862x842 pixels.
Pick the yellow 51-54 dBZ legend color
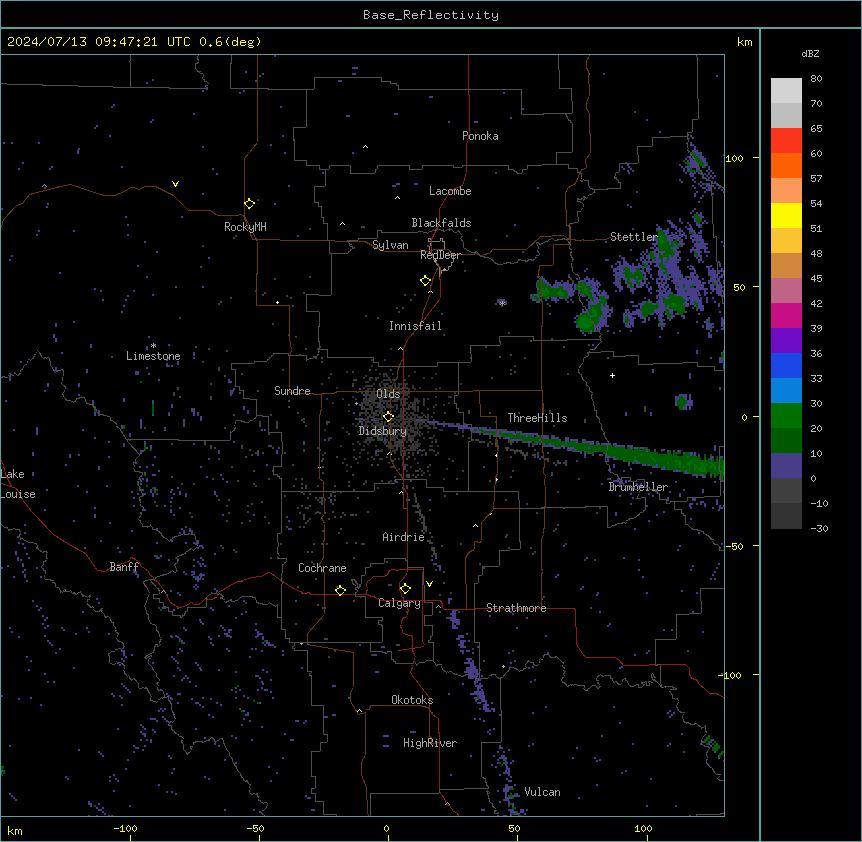786,215
